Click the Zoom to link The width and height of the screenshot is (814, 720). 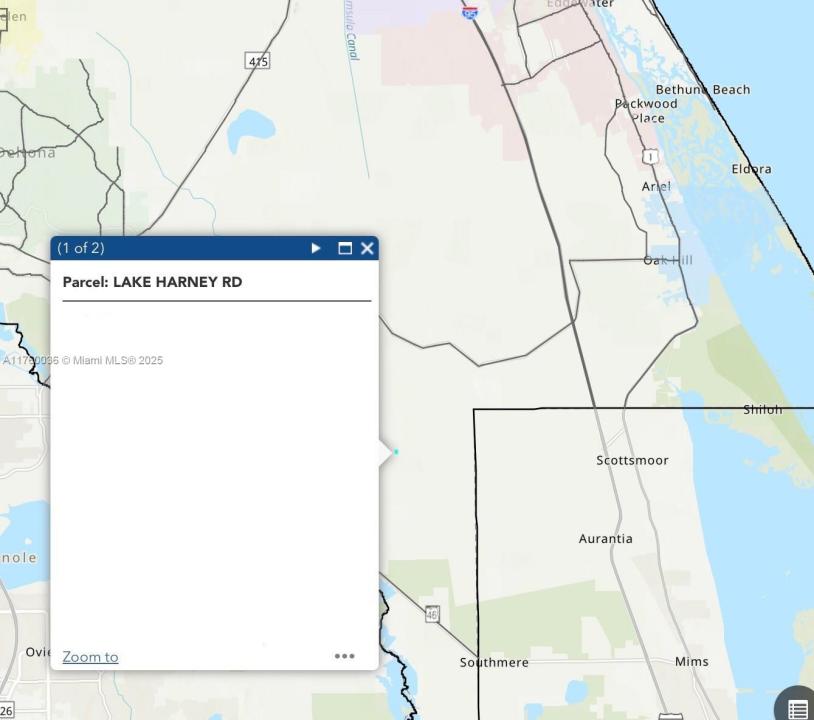[90, 657]
